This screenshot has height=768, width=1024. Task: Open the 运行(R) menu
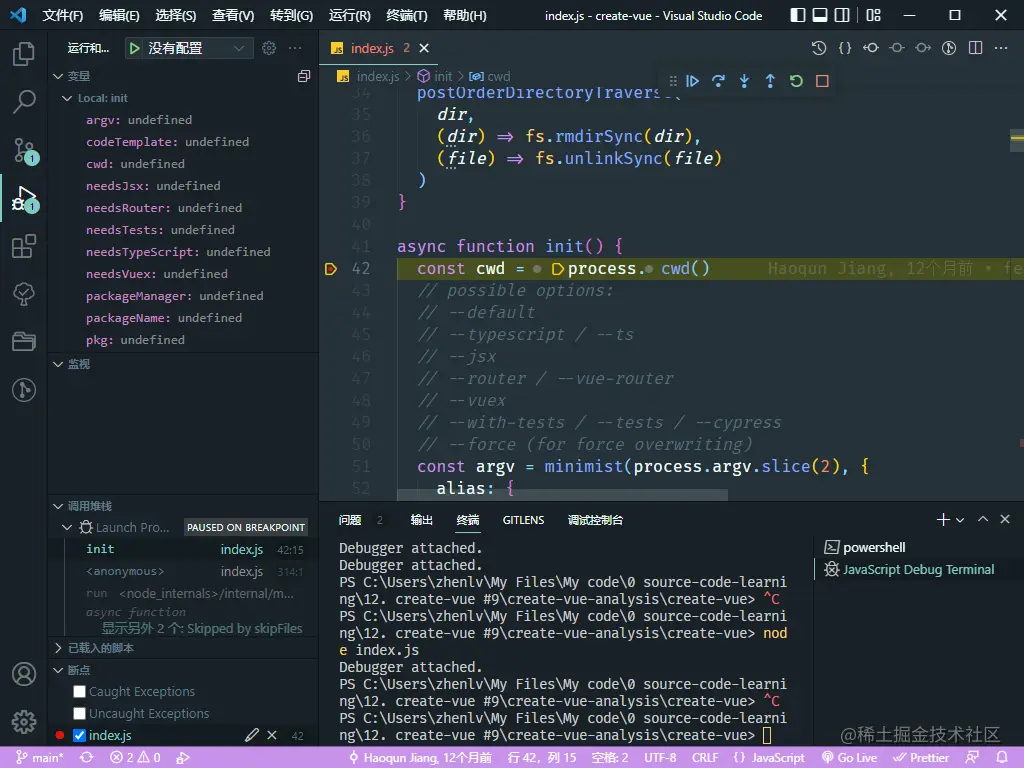[x=349, y=16]
